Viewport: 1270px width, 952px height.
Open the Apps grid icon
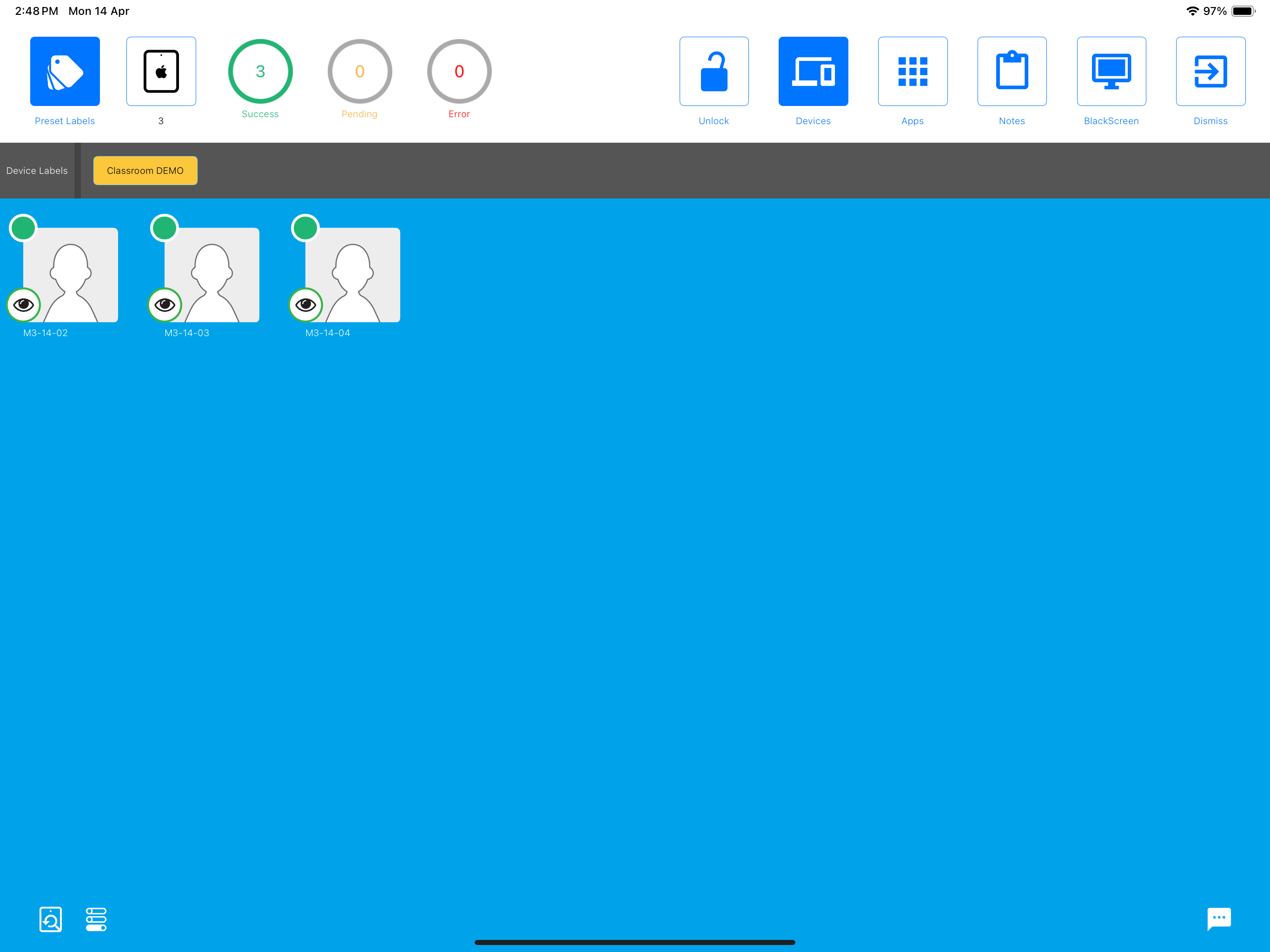click(x=913, y=71)
